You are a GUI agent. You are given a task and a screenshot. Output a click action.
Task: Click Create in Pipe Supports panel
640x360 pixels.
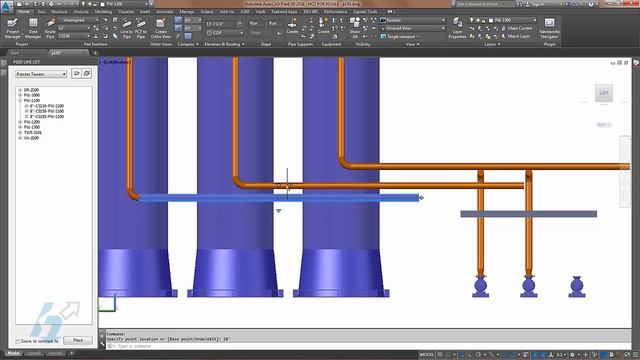292,27
